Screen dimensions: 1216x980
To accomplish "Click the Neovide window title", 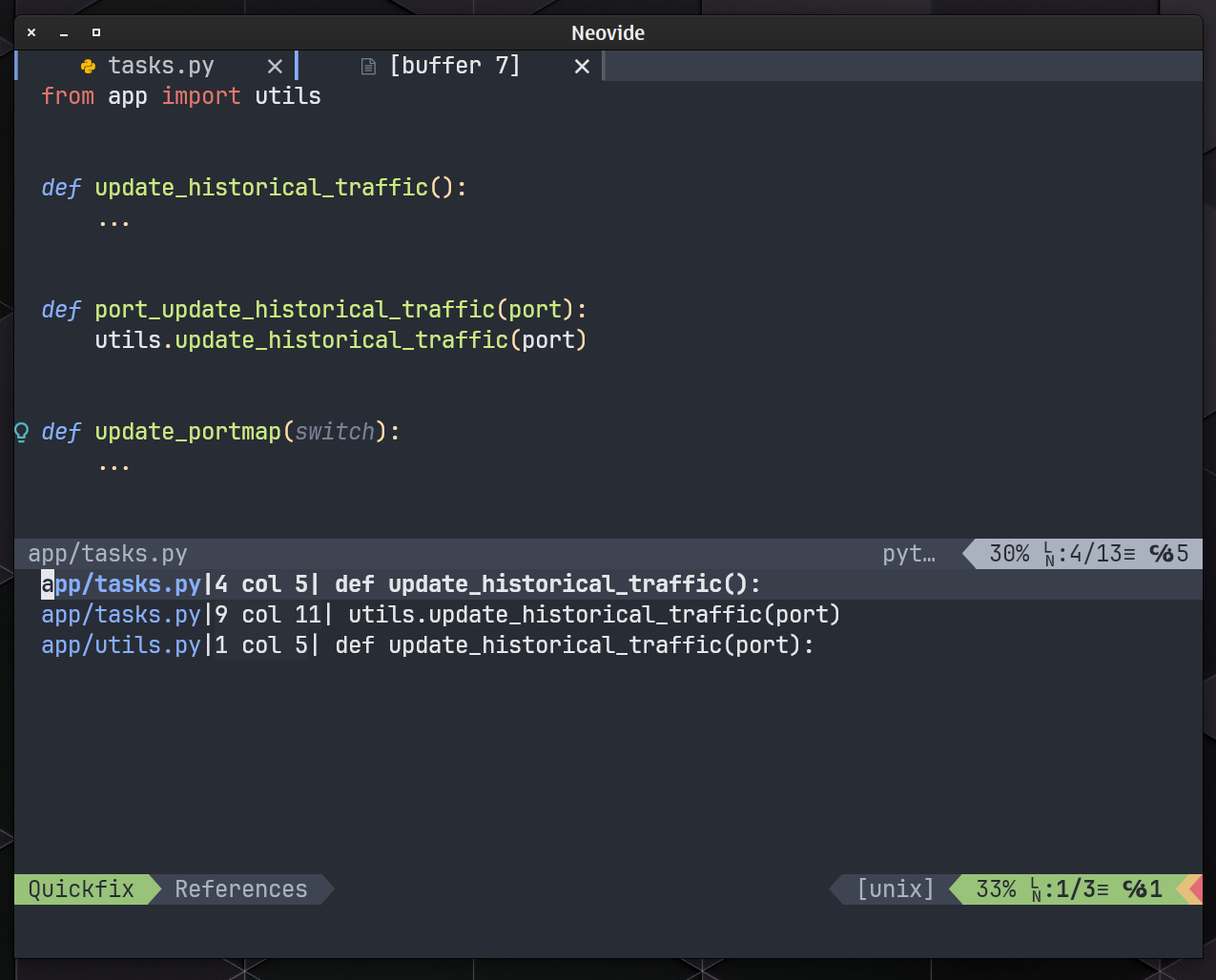I will click(608, 32).
